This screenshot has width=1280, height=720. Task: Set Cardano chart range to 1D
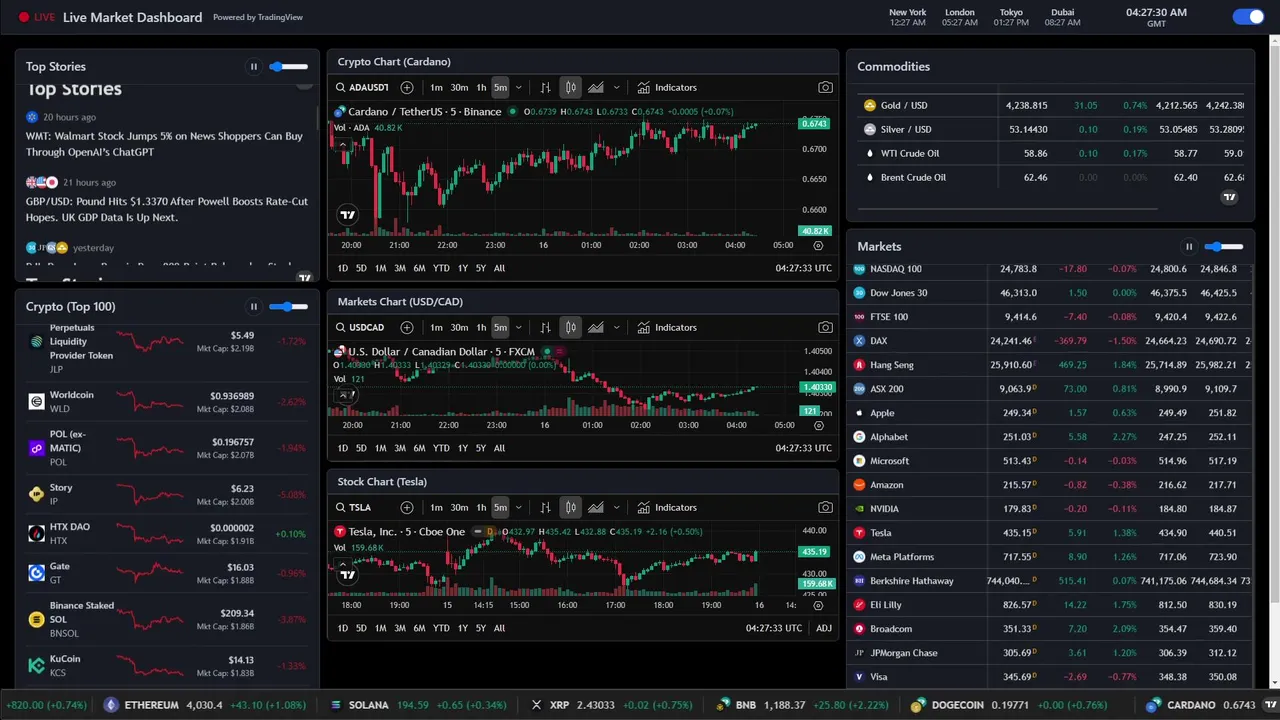click(342, 268)
